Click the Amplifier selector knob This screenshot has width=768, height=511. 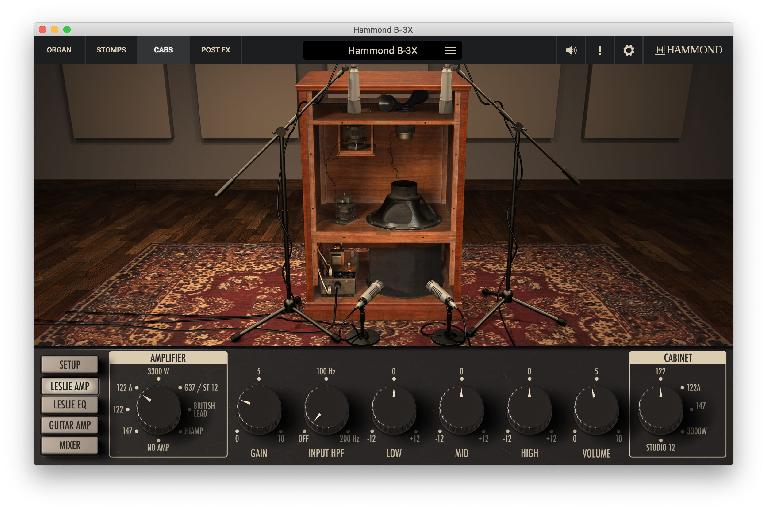point(158,411)
